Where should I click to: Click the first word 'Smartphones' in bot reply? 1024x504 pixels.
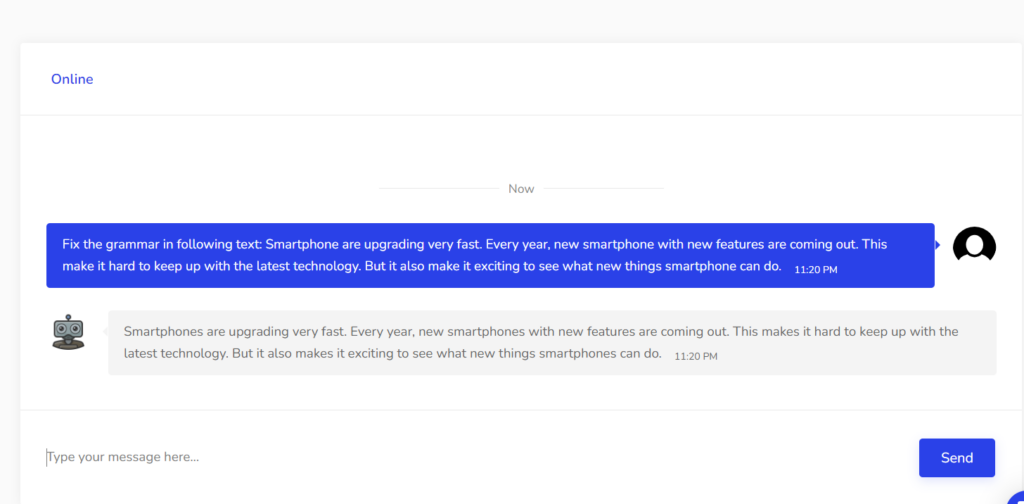162,331
